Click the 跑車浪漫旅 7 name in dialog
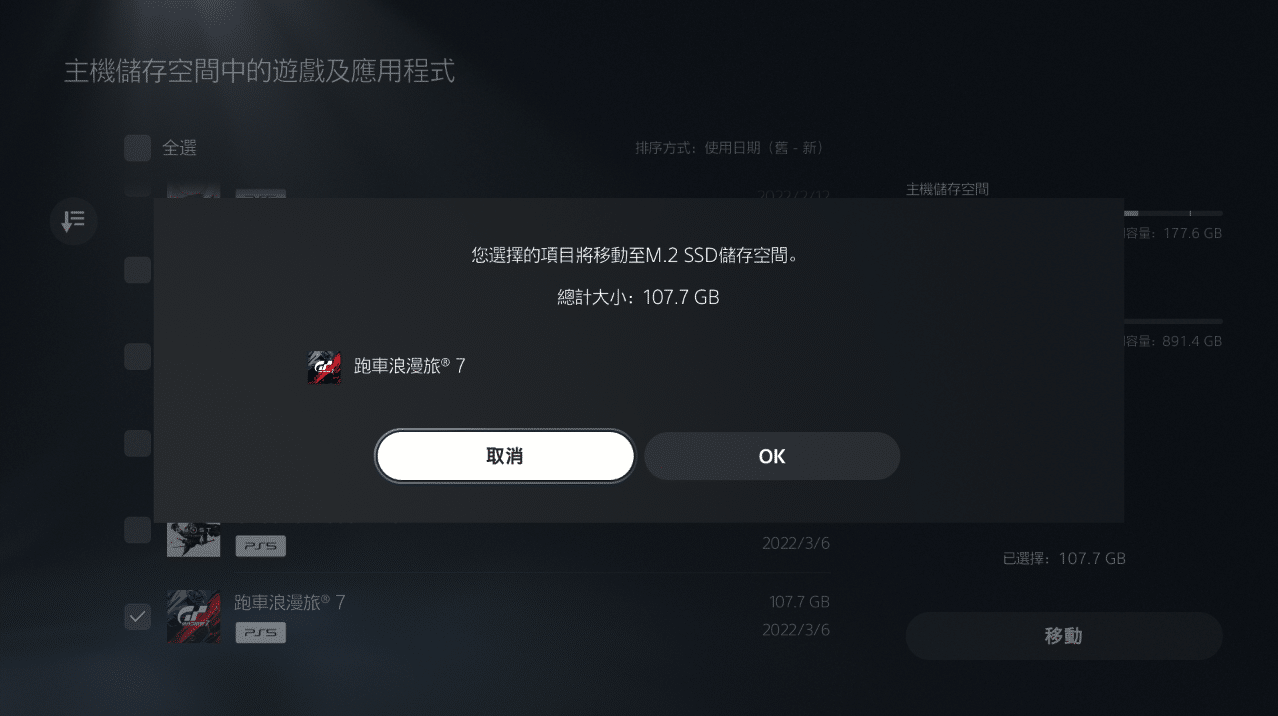The image size is (1278, 716). pyautogui.click(x=410, y=366)
